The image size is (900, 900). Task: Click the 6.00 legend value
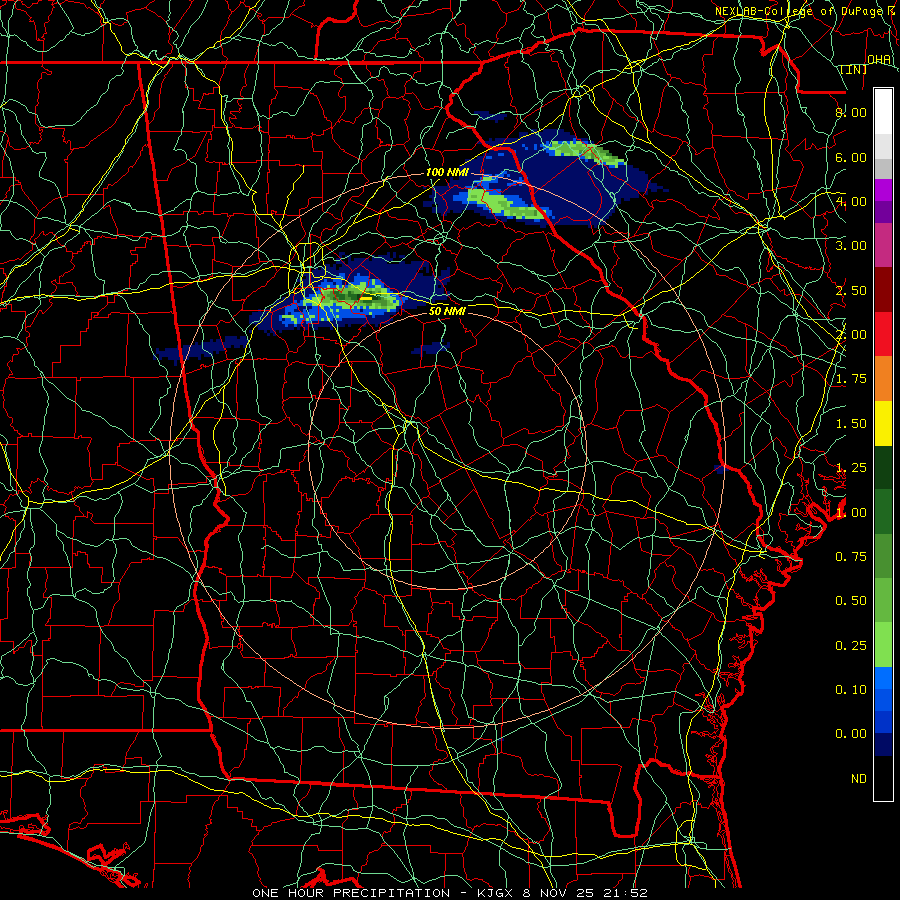click(x=851, y=157)
